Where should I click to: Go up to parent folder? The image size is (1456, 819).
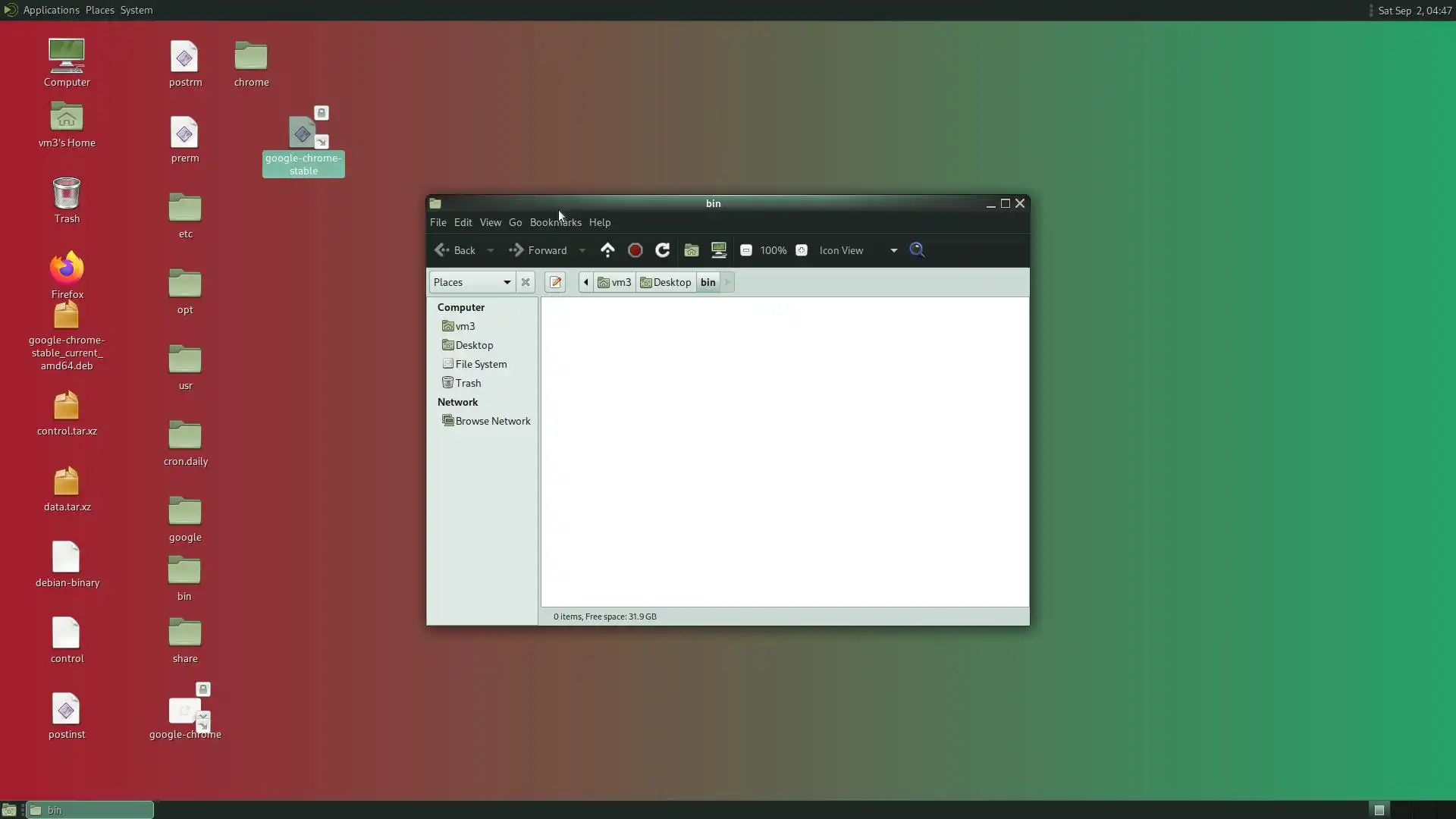(607, 250)
